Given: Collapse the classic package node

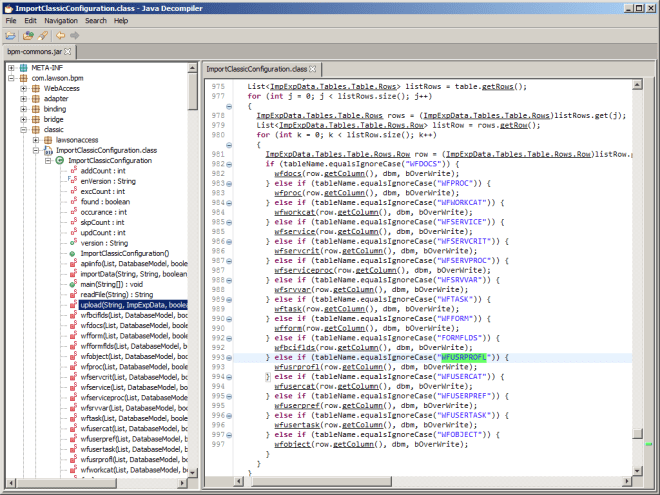Looking at the screenshot, I should point(22,130).
